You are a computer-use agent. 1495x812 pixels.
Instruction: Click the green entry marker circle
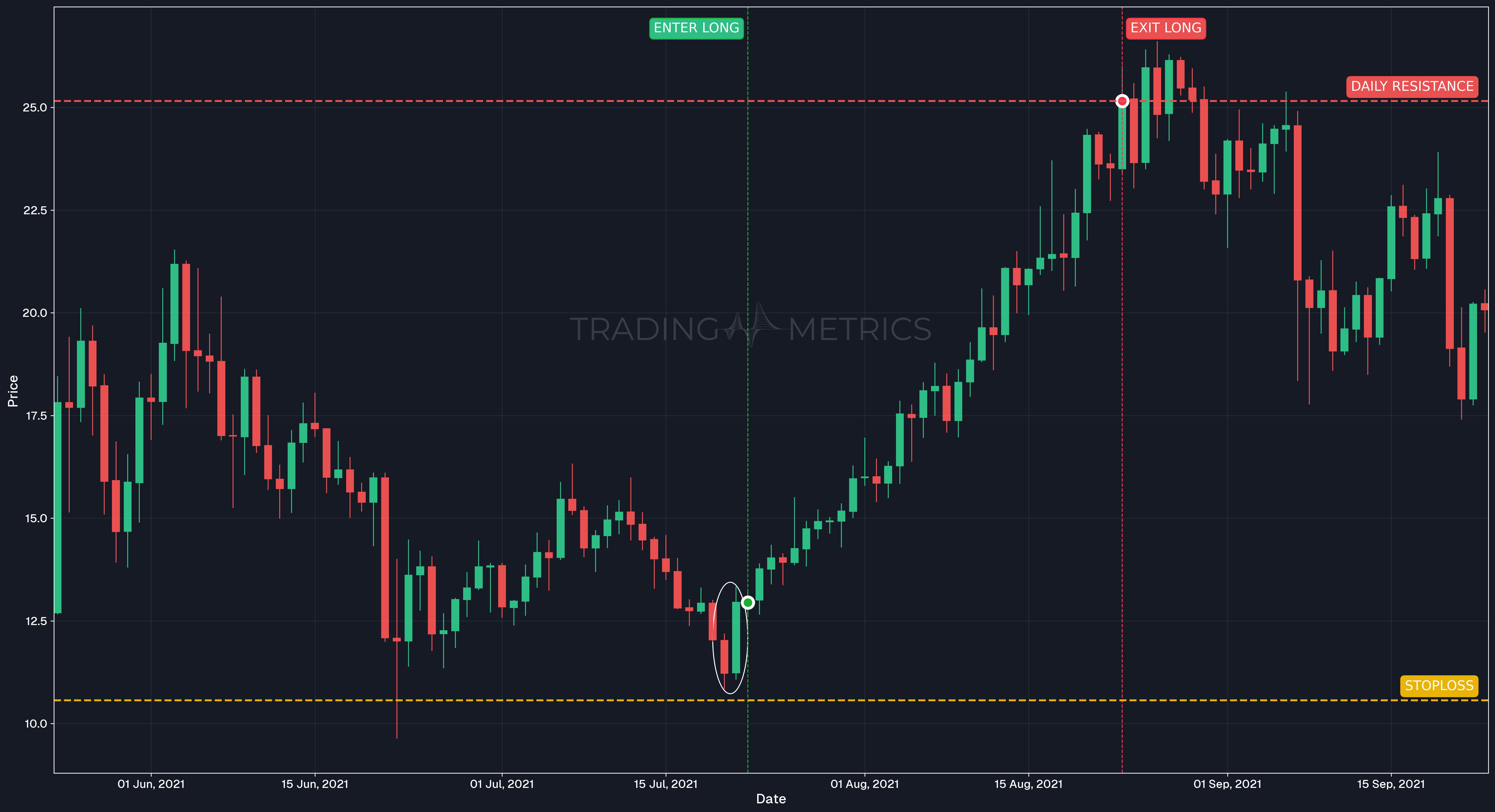(748, 603)
